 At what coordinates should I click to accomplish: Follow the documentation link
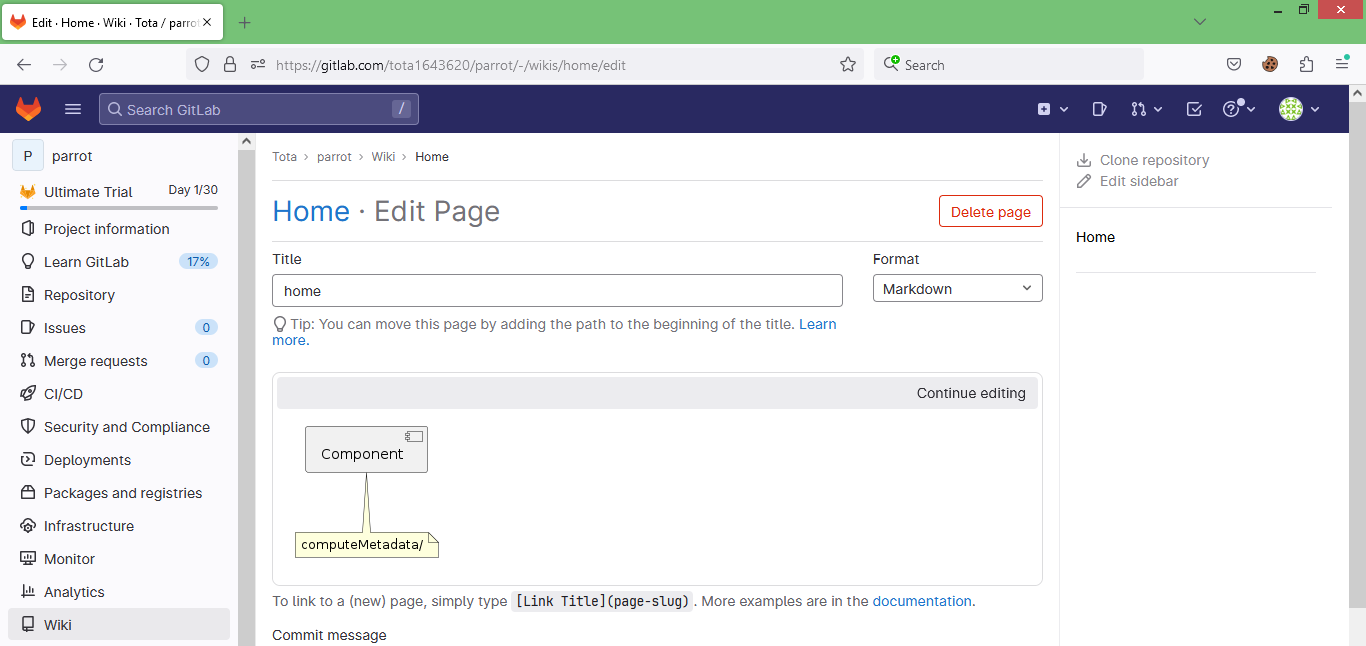click(x=922, y=601)
